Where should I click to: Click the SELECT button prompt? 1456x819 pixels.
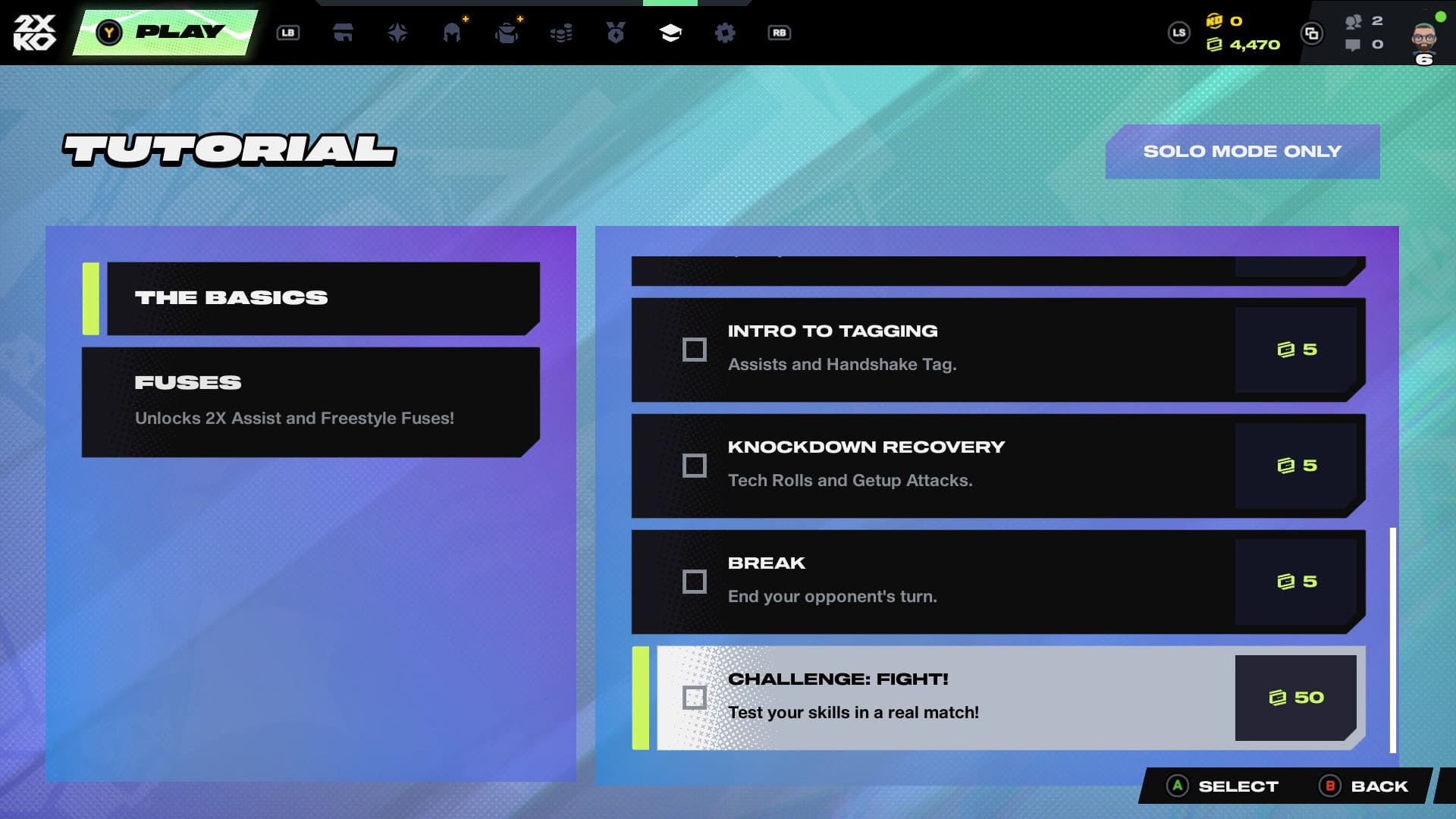(1222, 786)
